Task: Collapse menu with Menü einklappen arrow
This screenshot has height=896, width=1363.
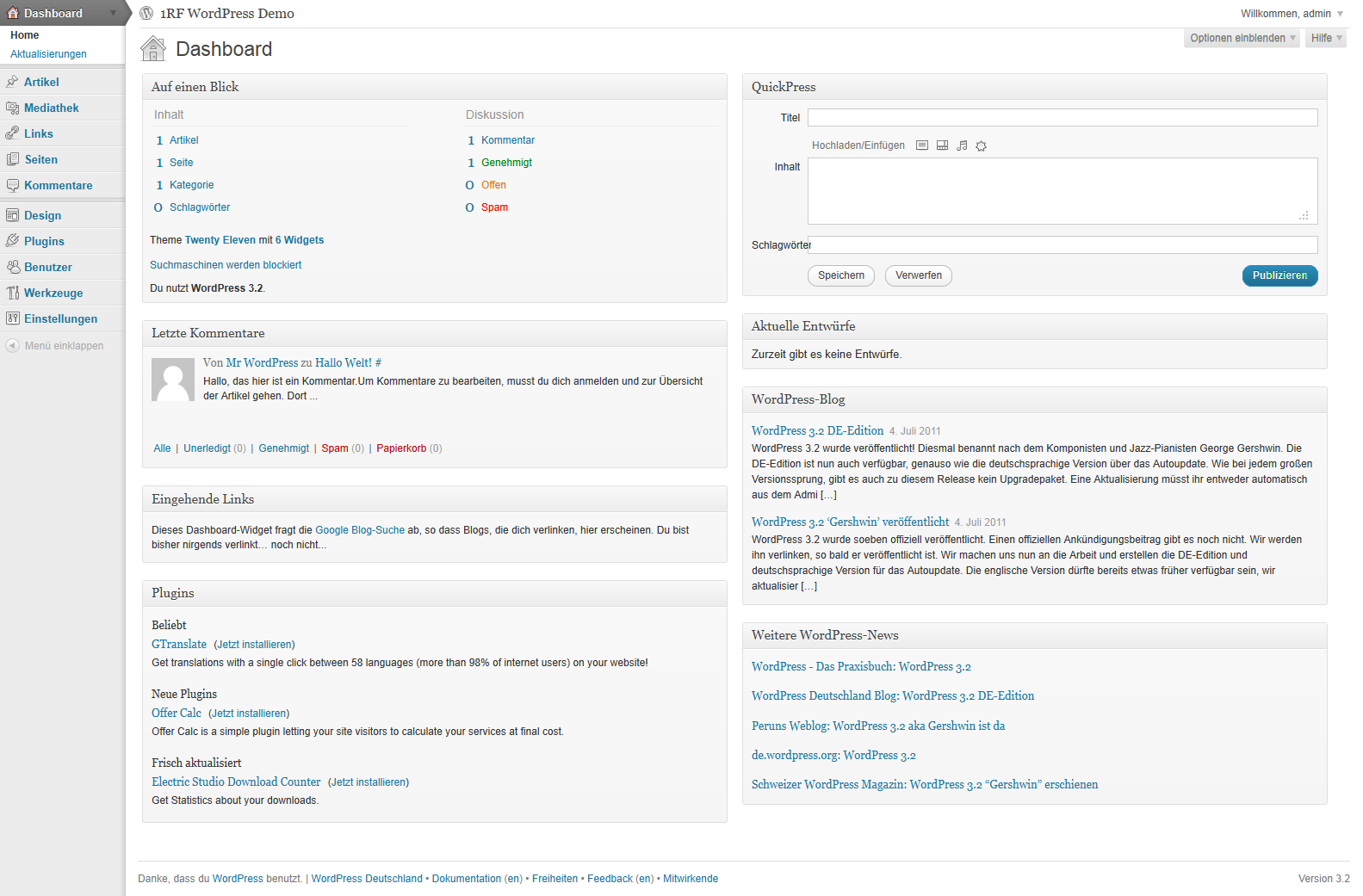Action: (x=12, y=345)
